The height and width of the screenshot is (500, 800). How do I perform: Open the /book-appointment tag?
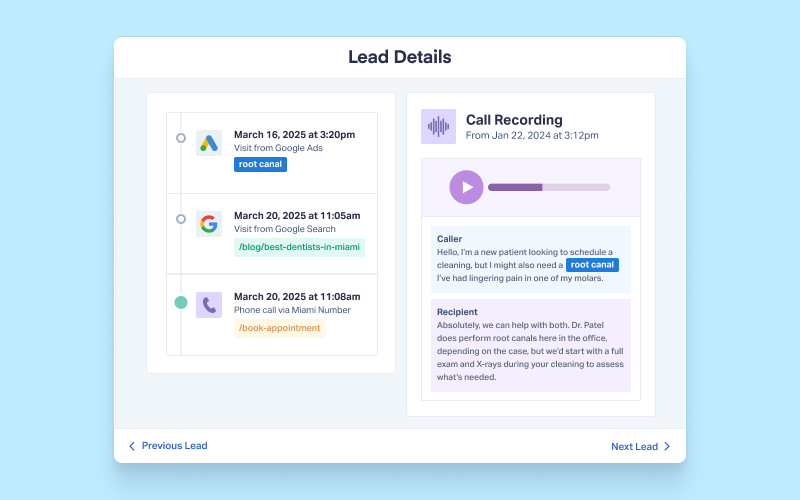pos(280,328)
